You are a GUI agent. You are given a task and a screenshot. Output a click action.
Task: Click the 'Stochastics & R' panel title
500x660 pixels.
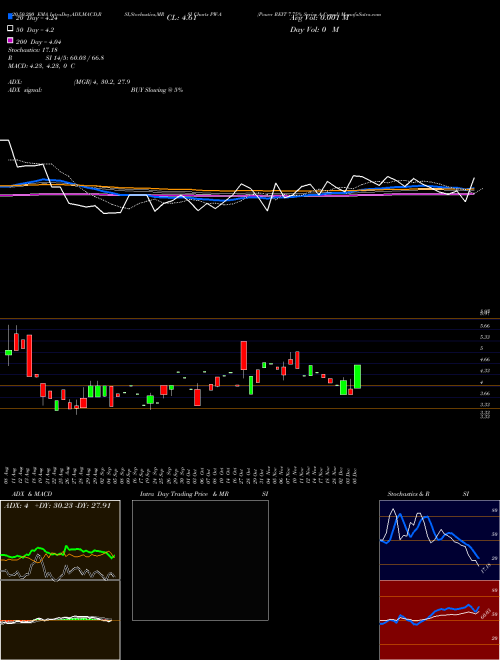409,494
